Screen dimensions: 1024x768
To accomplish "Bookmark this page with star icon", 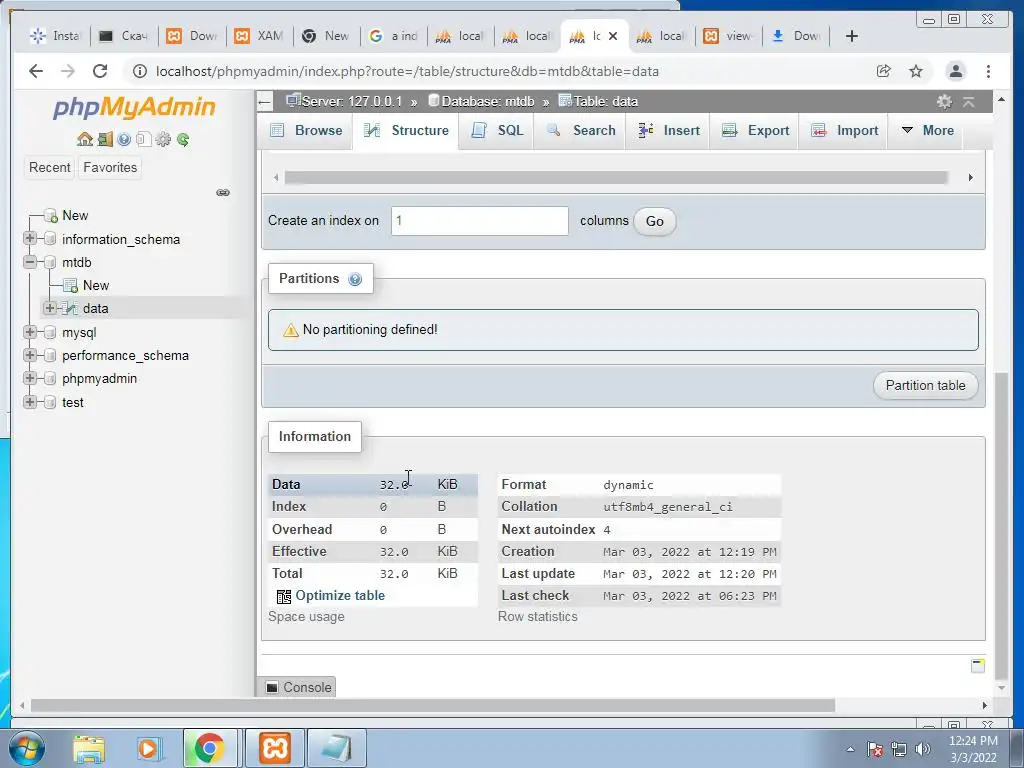I will click(916, 71).
